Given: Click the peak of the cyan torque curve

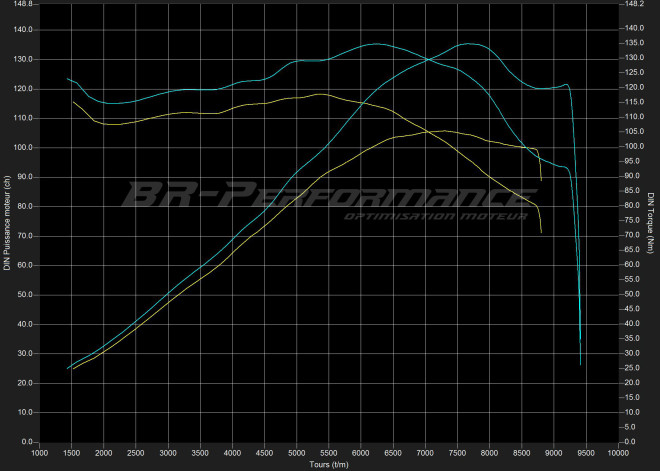Looking at the screenshot, I should point(375,44).
